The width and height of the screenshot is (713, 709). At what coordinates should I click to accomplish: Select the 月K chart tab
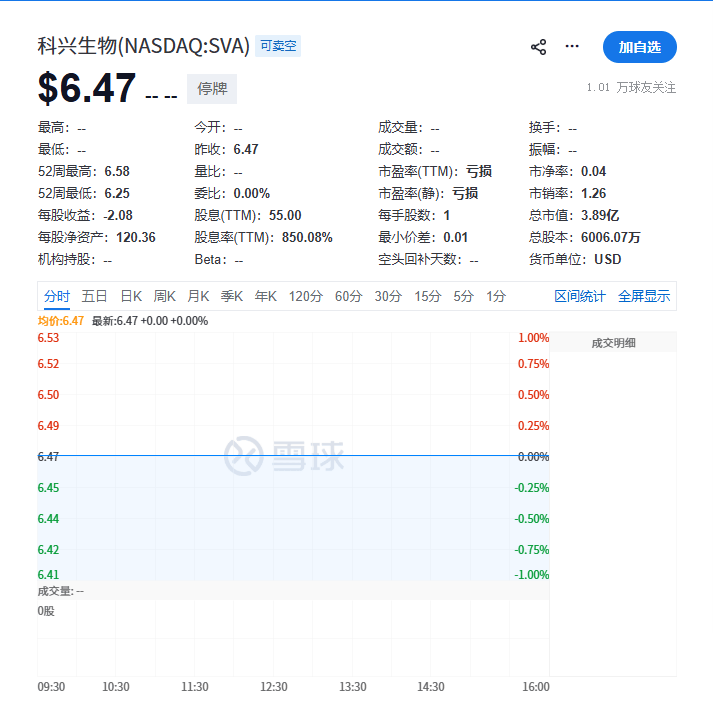tap(198, 296)
